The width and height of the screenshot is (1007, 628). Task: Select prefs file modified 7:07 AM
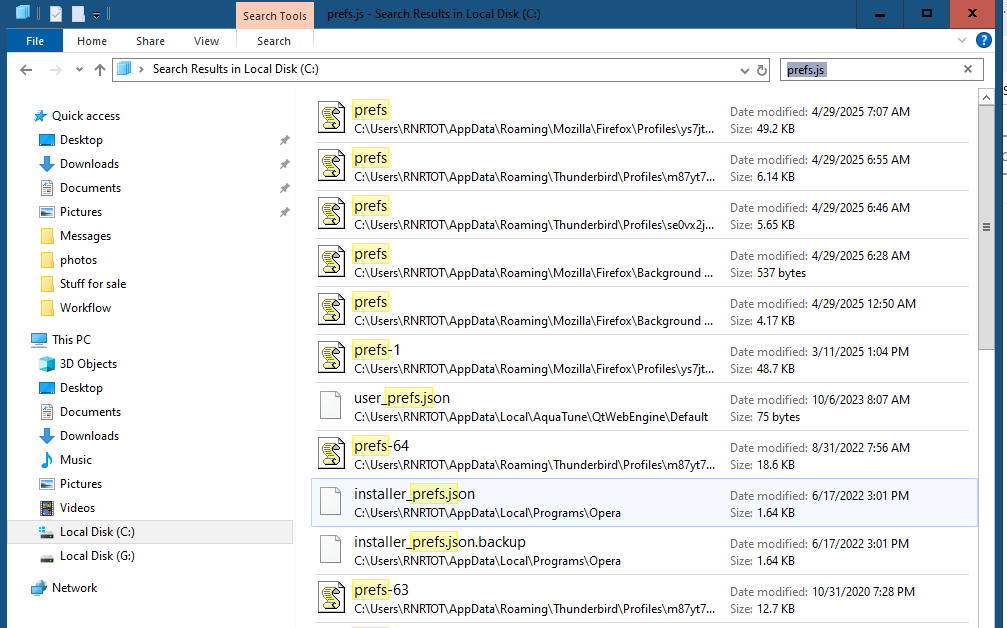(642, 119)
